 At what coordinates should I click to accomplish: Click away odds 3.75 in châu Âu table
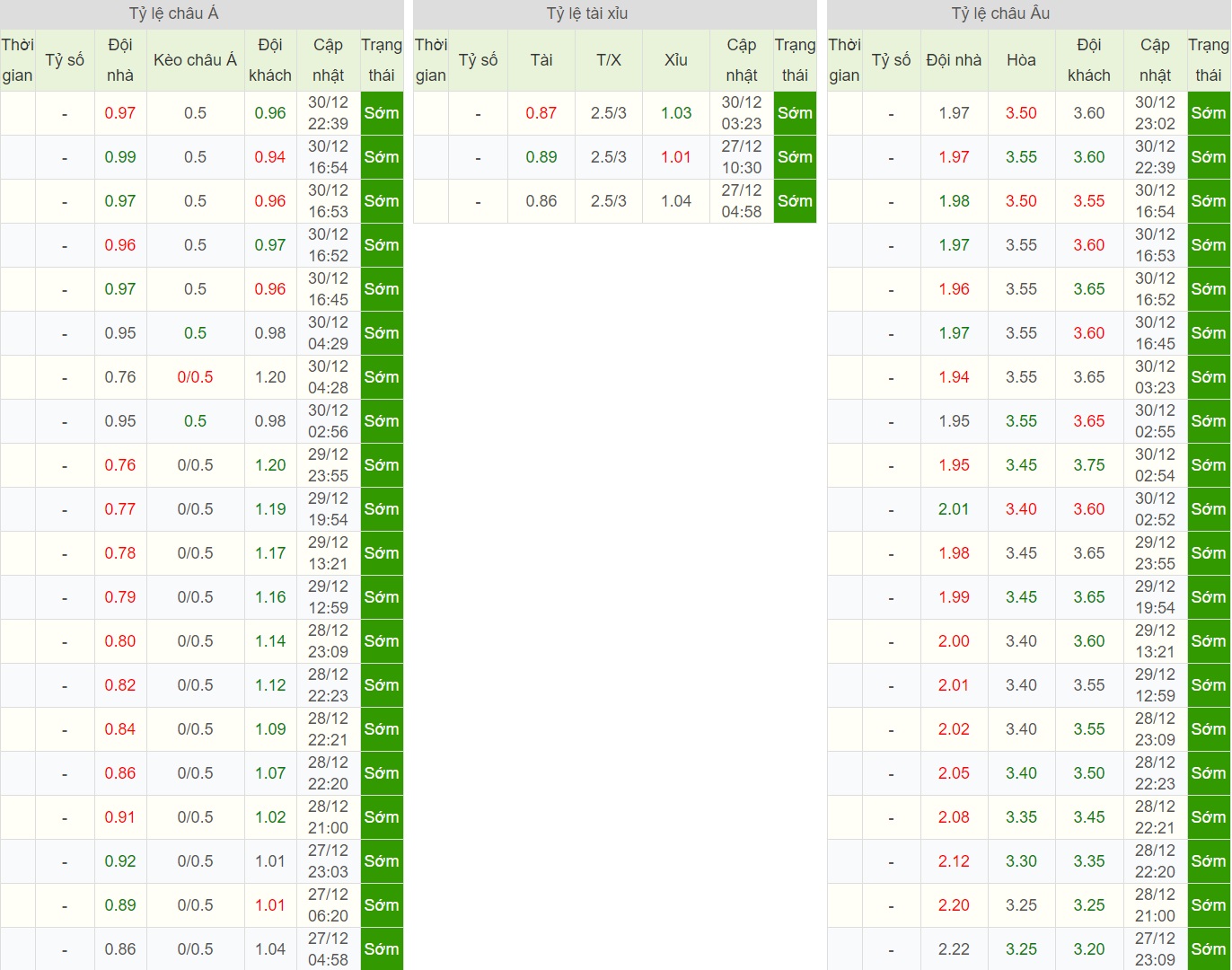click(1089, 465)
